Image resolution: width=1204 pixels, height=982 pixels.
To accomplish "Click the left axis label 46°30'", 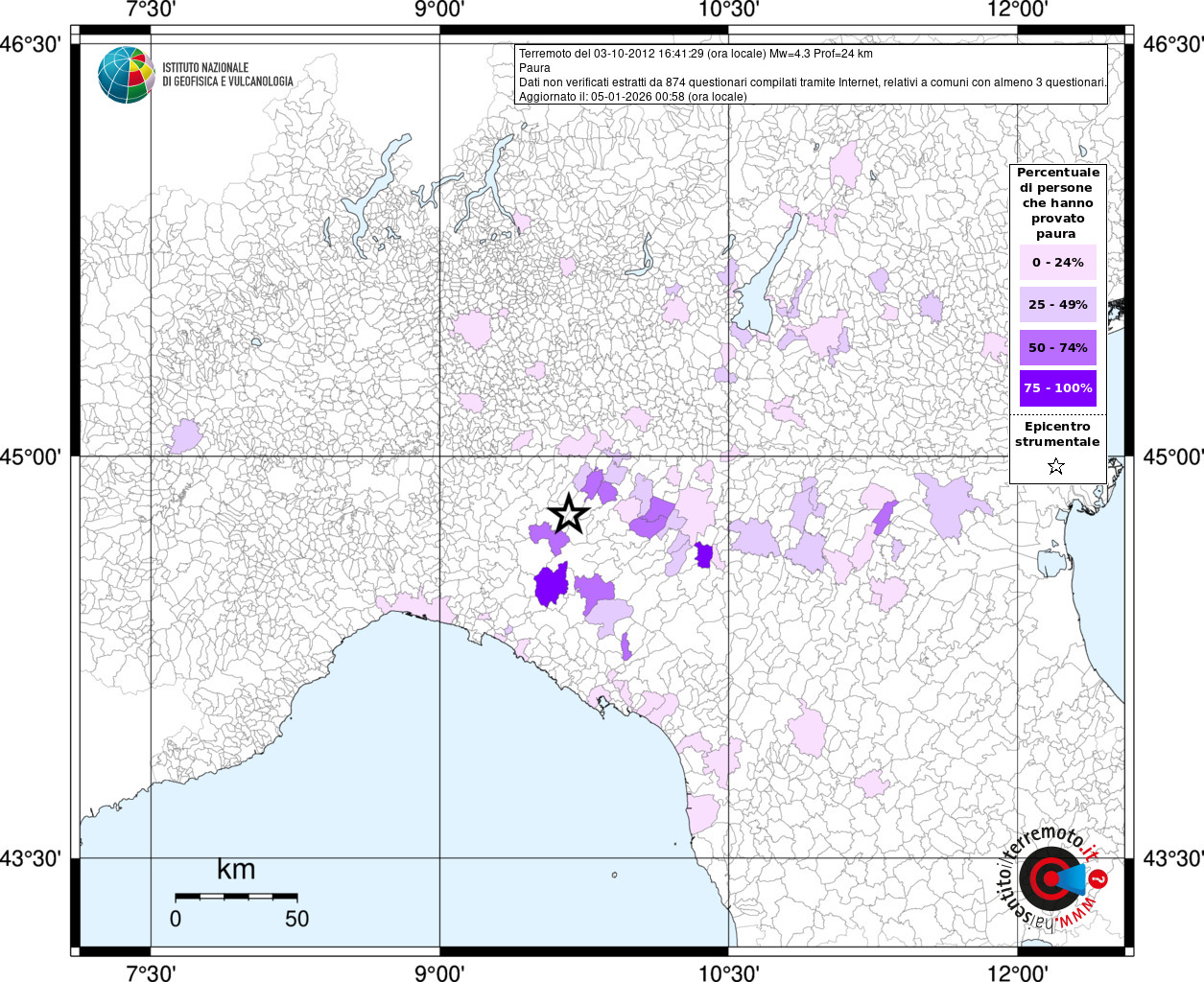I will click(x=31, y=44).
